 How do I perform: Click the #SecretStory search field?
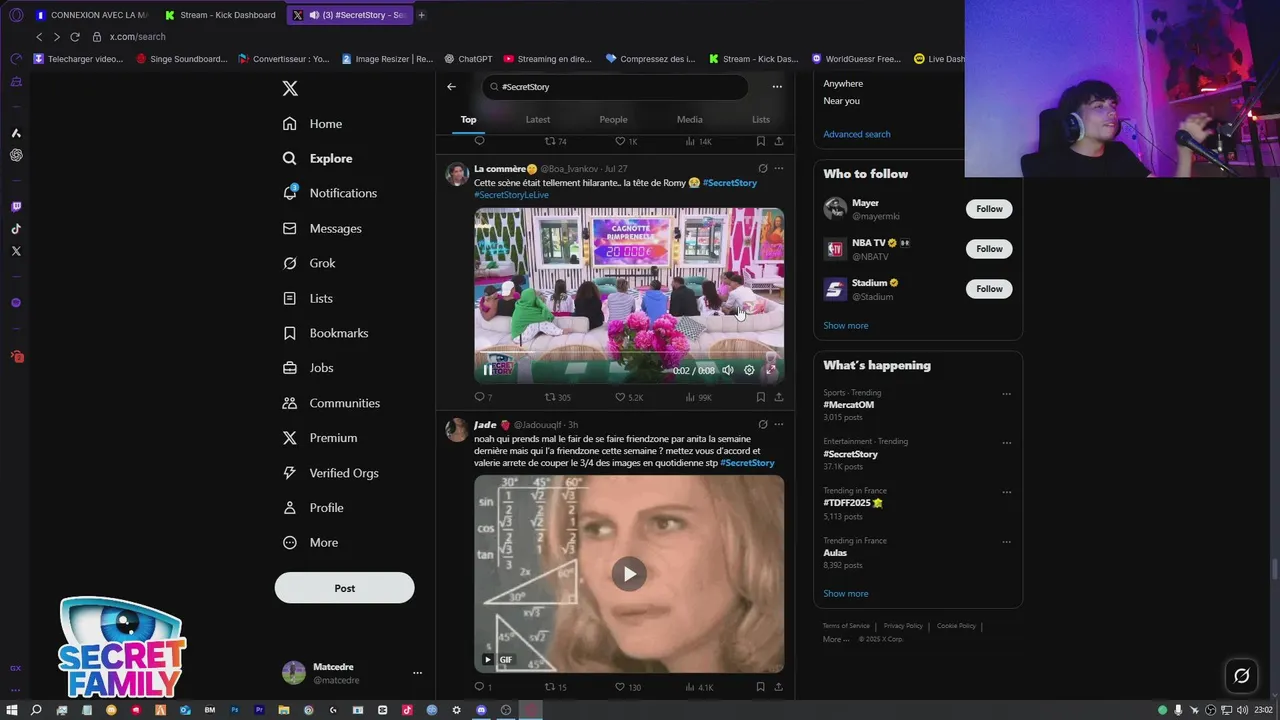point(615,87)
